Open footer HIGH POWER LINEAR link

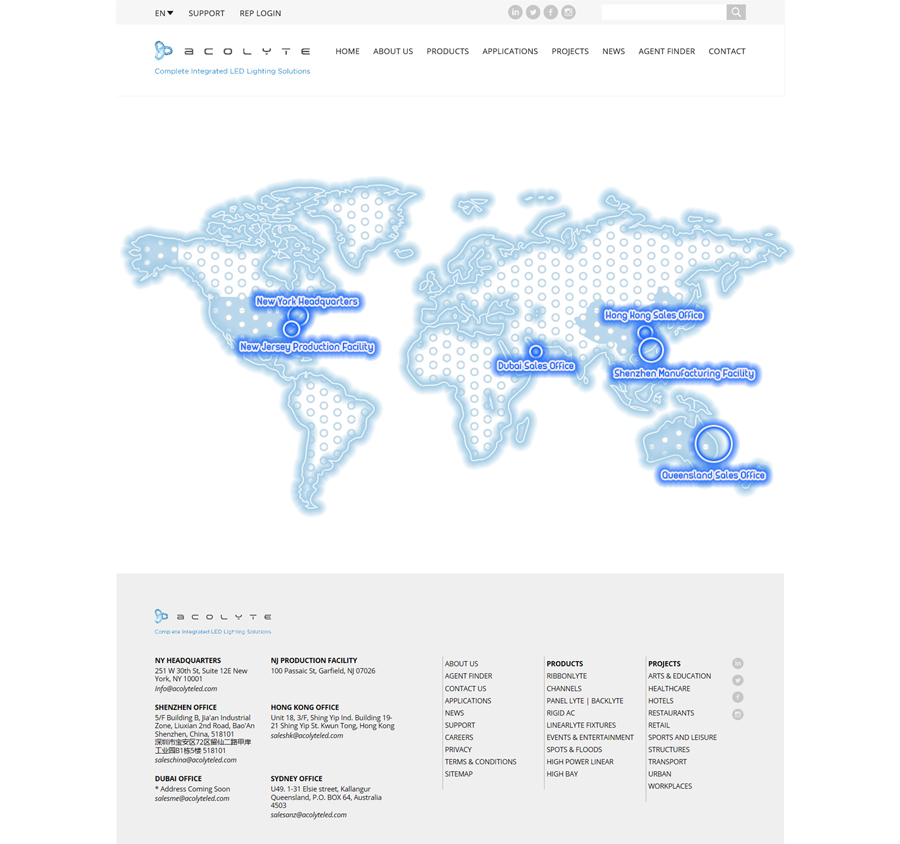click(580, 761)
